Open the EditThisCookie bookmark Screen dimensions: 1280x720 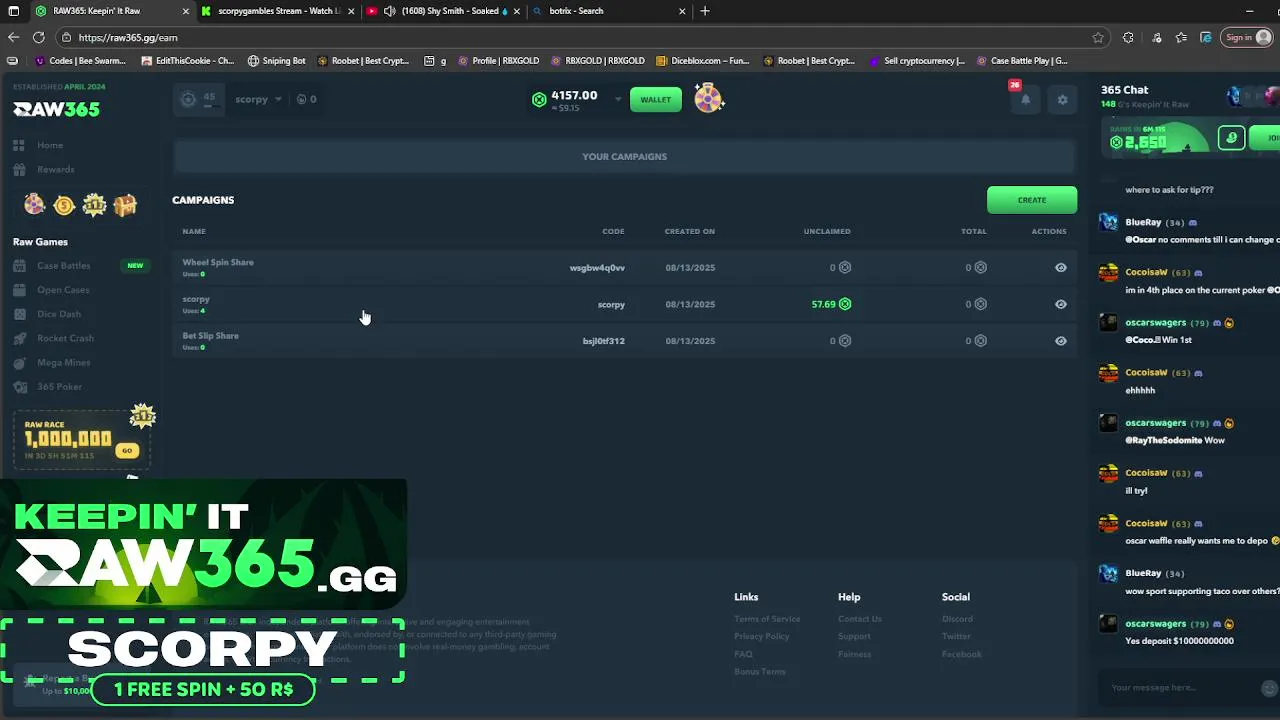click(187, 61)
